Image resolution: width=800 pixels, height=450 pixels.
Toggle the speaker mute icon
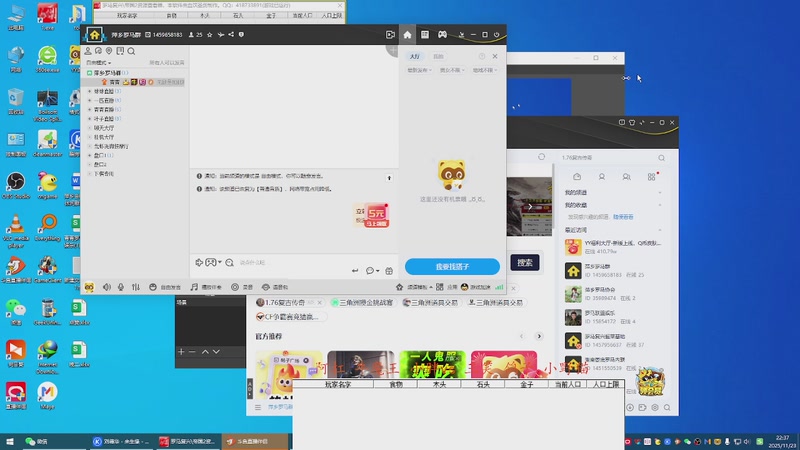(x=107, y=287)
